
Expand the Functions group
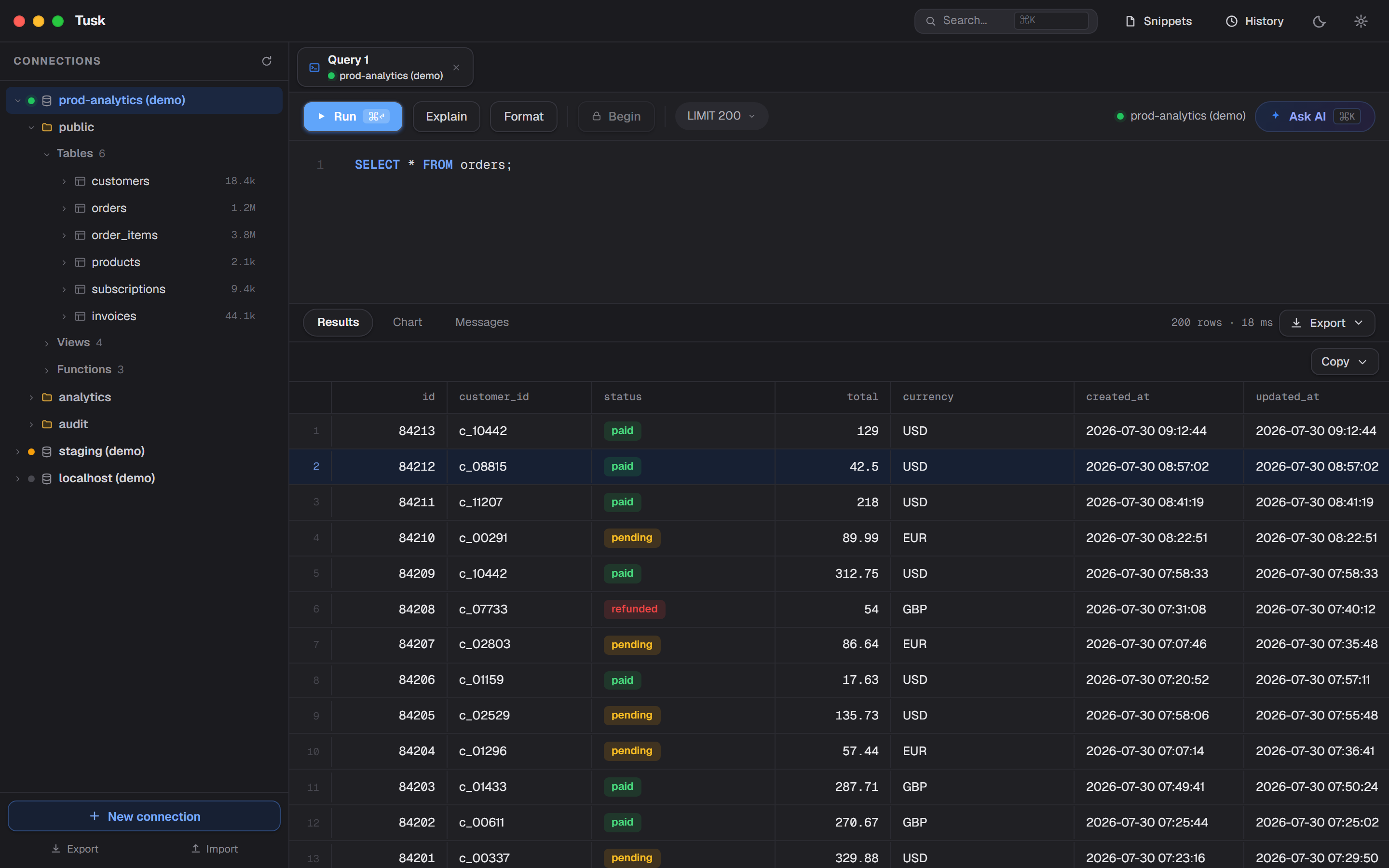click(47, 370)
